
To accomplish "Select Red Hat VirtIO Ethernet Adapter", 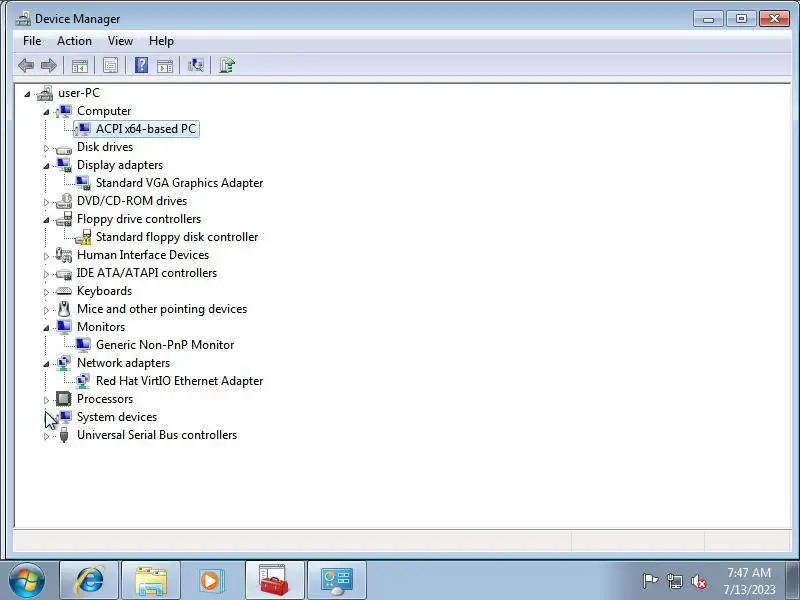I will click(x=180, y=381).
